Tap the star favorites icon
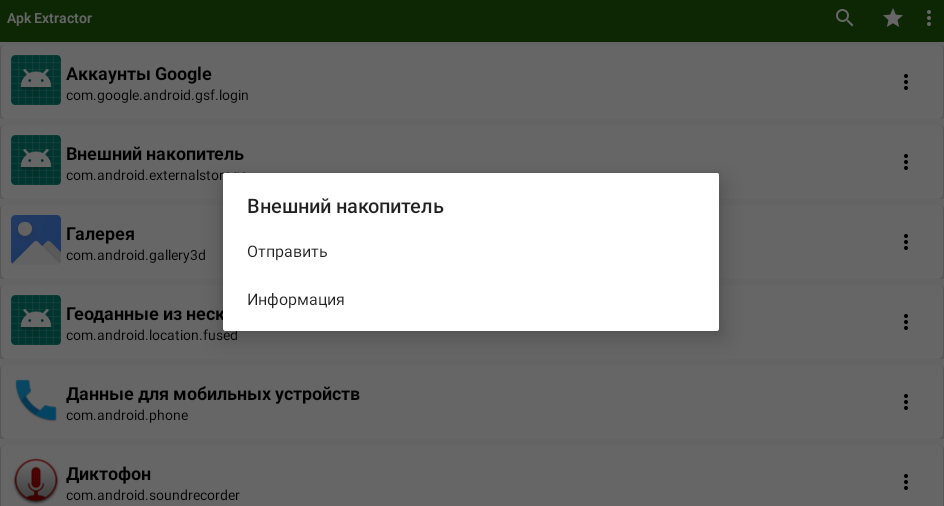The width and height of the screenshot is (944, 506). tap(893, 18)
